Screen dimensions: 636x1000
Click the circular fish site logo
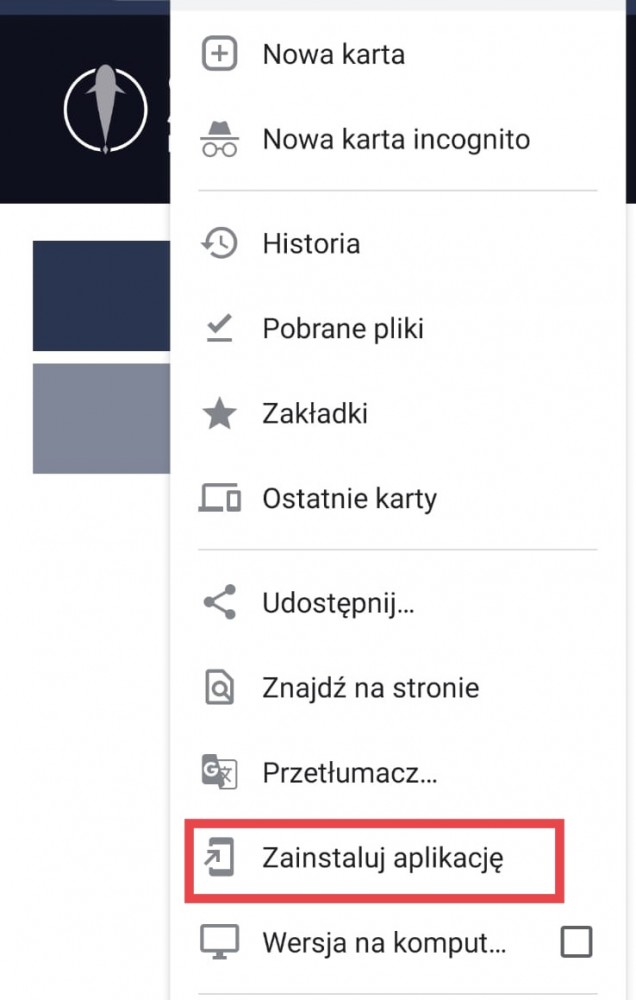[105, 109]
